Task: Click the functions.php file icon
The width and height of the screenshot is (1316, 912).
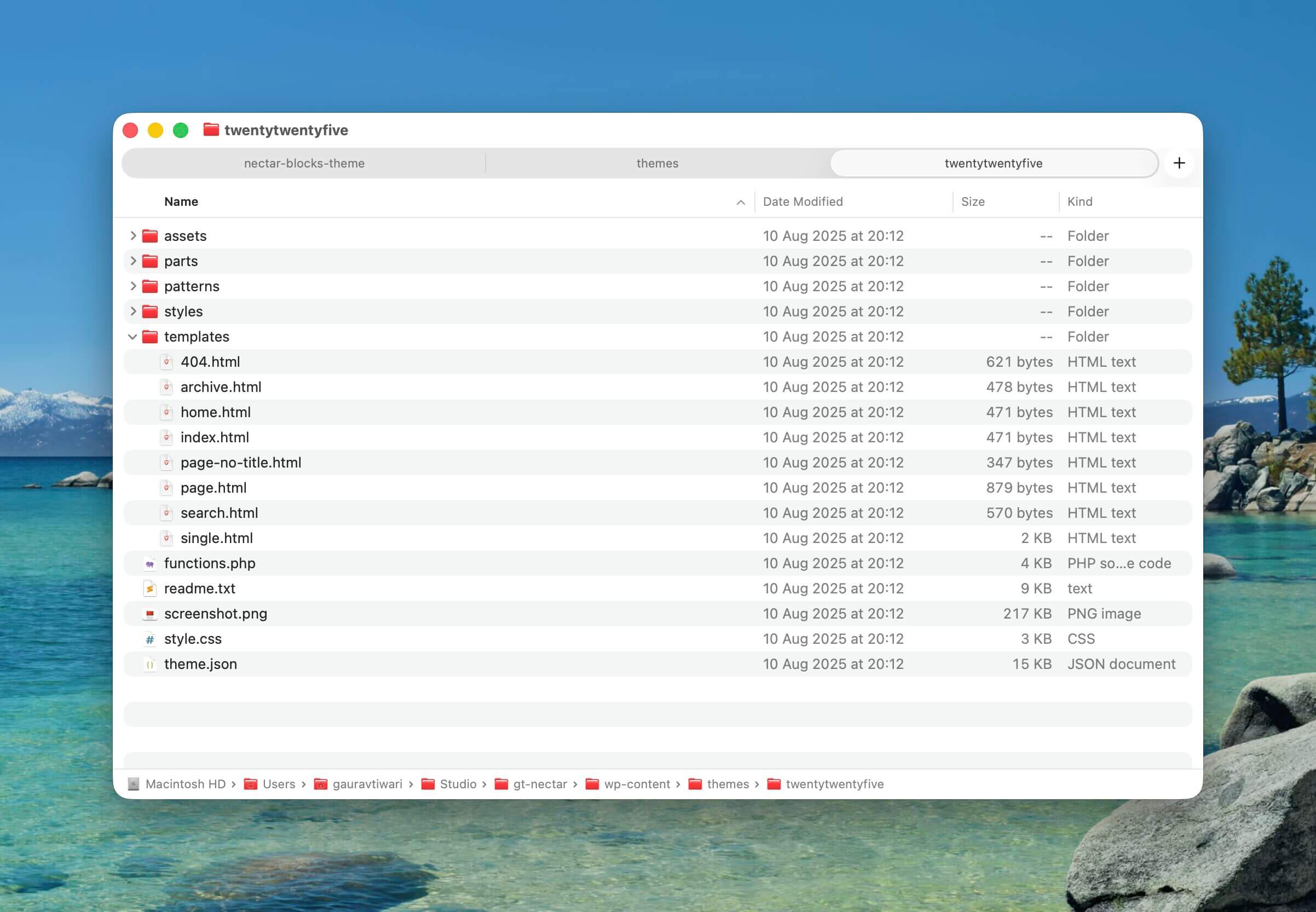Action: tap(149, 563)
